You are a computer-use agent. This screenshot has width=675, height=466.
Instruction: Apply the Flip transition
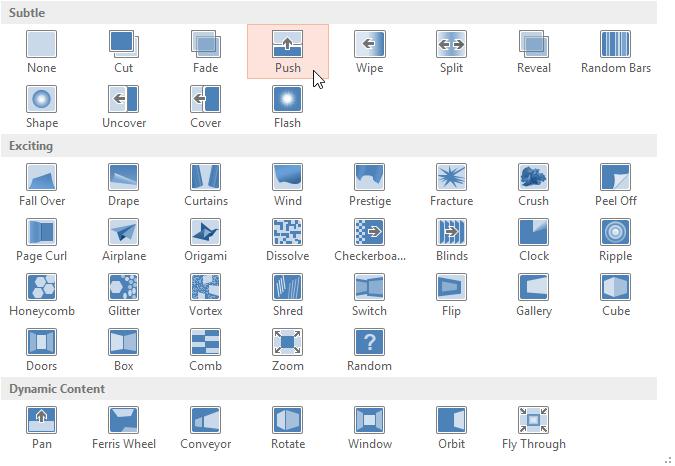tap(451, 295)
